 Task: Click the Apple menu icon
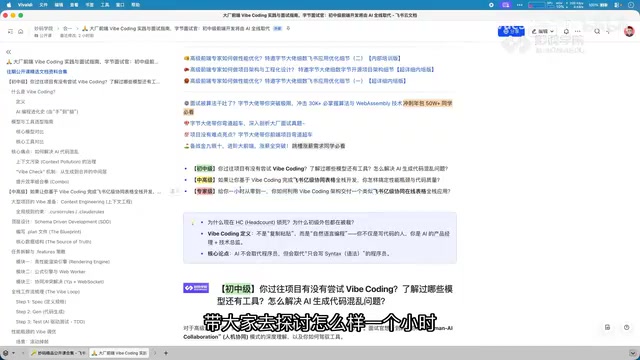[x=9, y=5]
